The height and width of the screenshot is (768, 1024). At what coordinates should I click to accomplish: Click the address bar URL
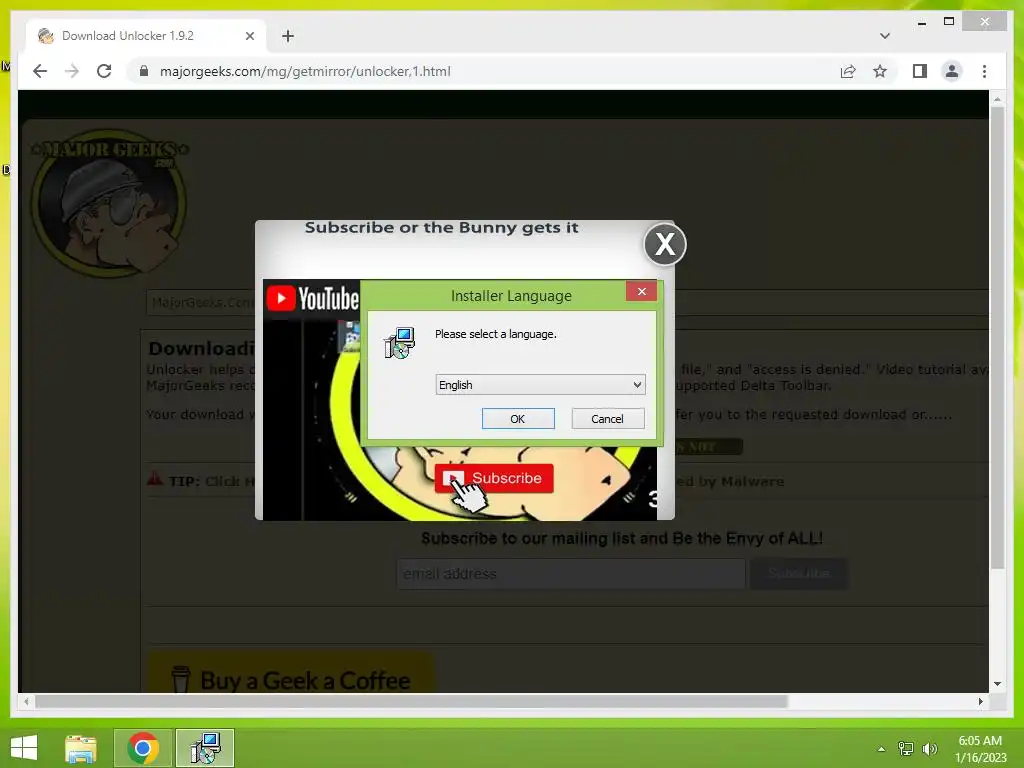coord(305,71)
